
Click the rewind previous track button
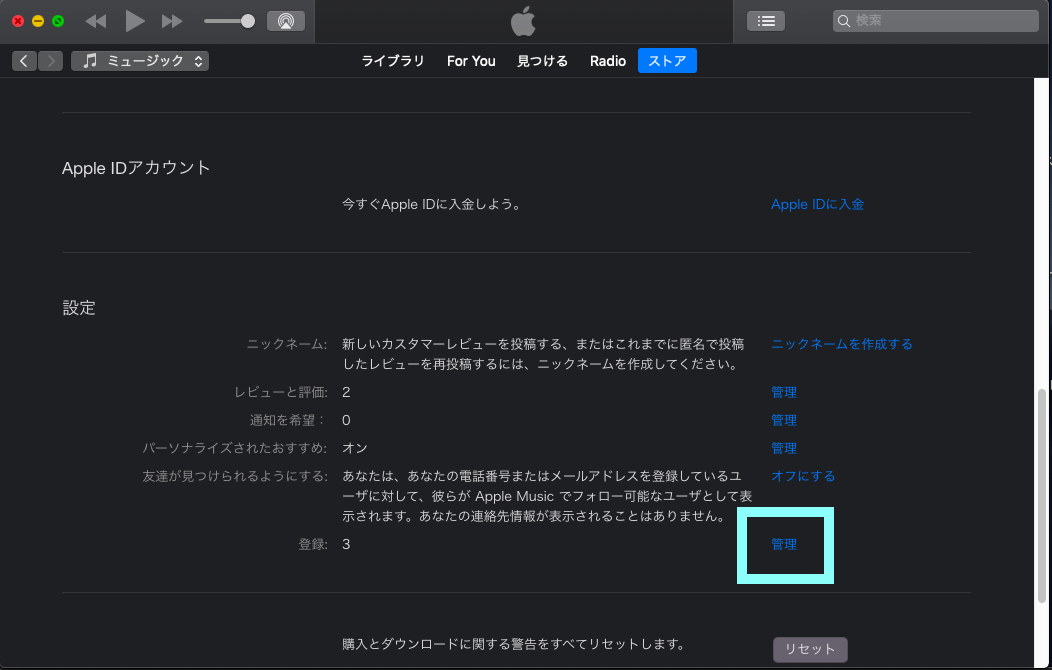(x=96, y=21)
